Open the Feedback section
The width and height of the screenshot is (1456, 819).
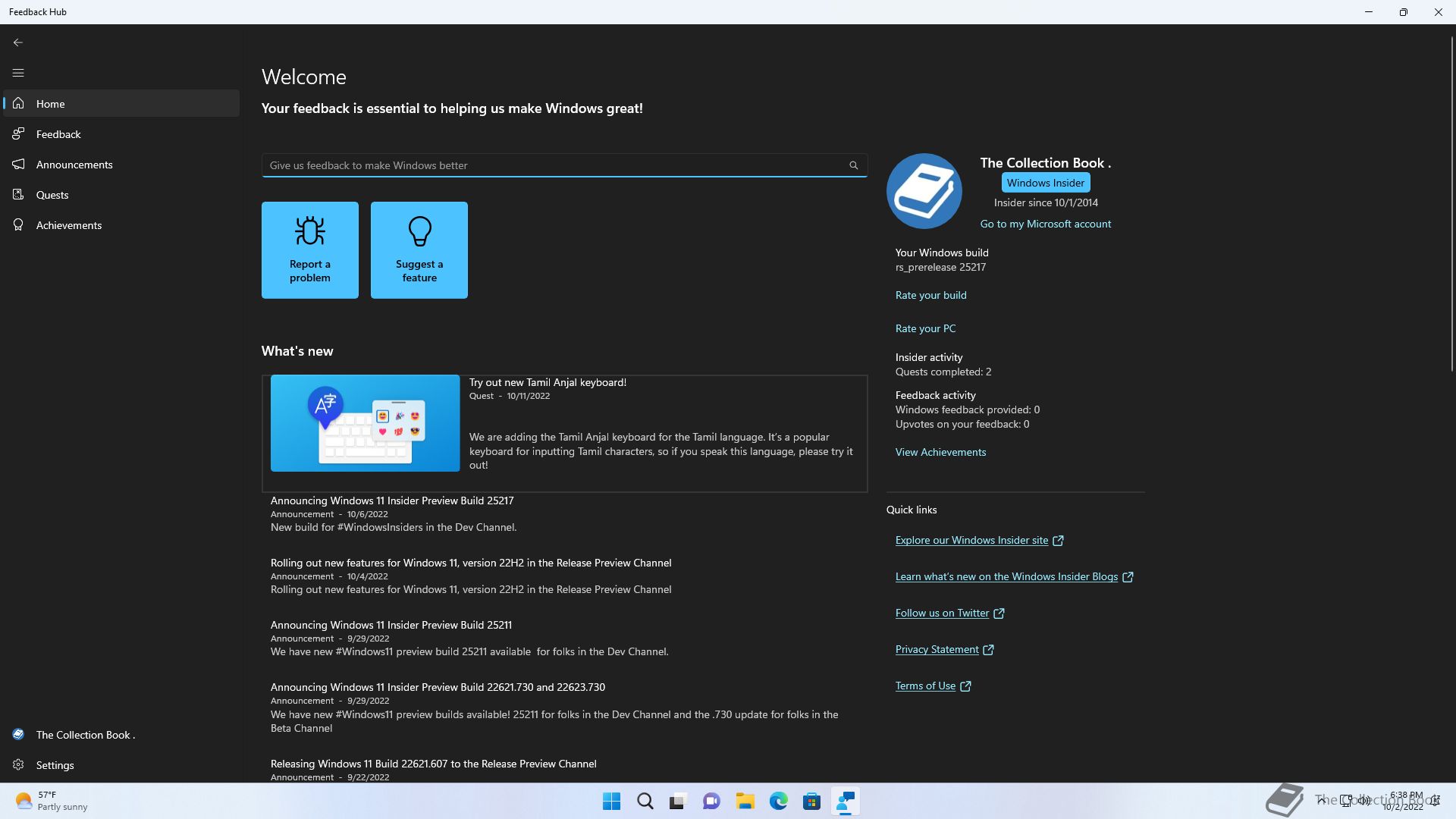(x=121, y=134)
